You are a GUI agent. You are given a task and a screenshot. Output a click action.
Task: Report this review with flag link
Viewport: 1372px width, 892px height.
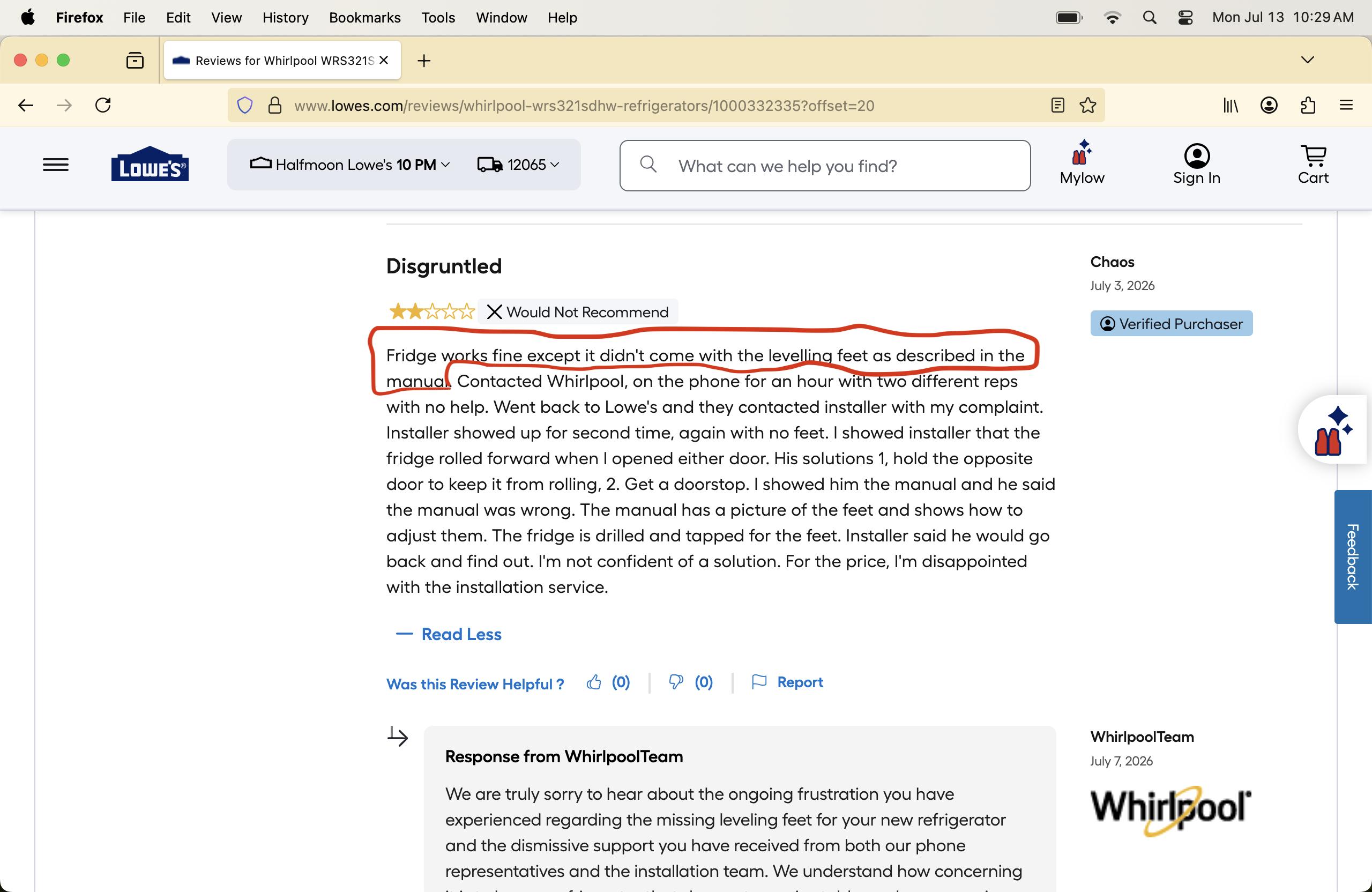click(x=787, y=682)
